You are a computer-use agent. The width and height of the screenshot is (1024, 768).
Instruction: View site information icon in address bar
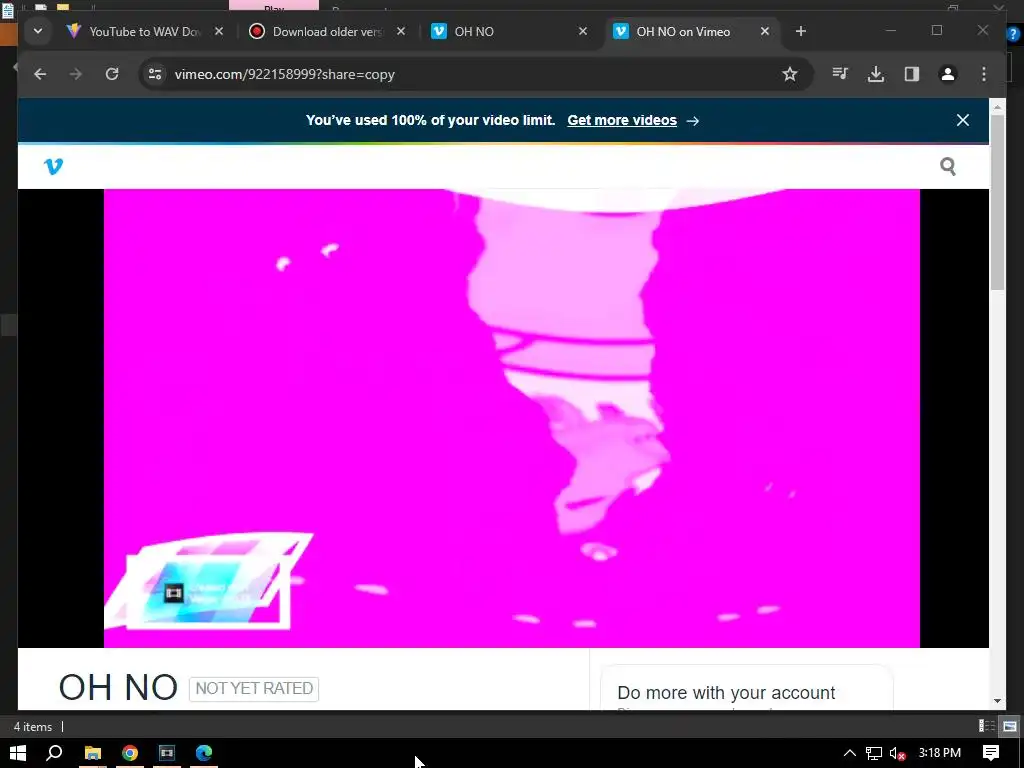[155, 74]
